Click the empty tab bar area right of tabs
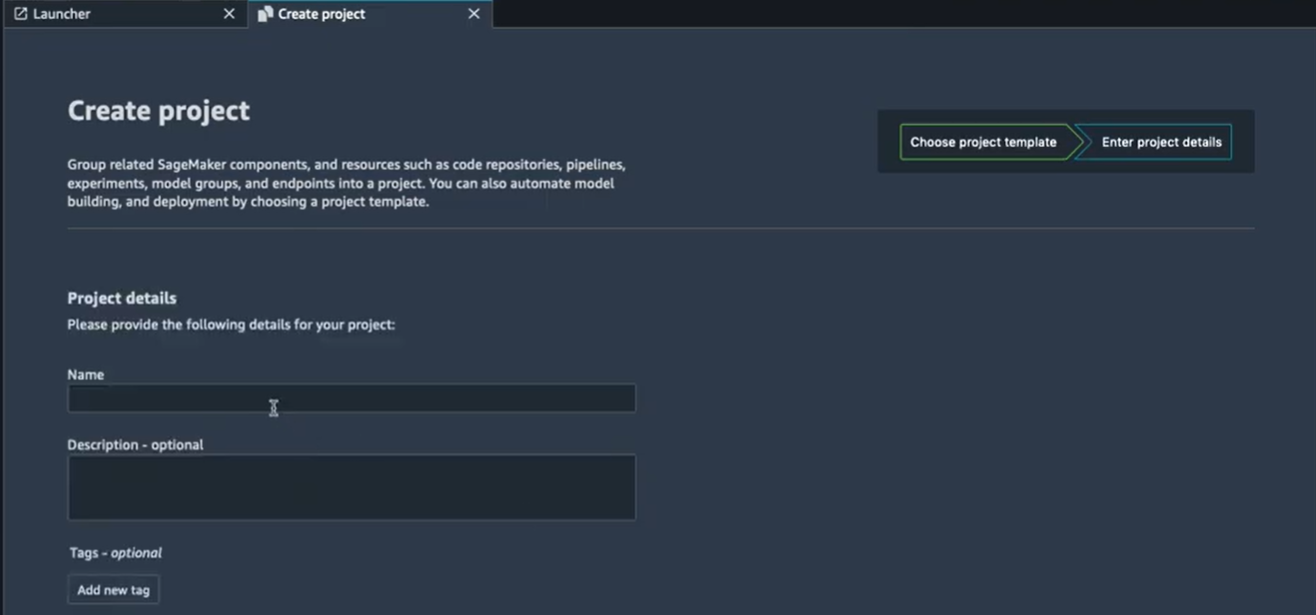This screenshot has width=1316, height=615. coord(900,14)
